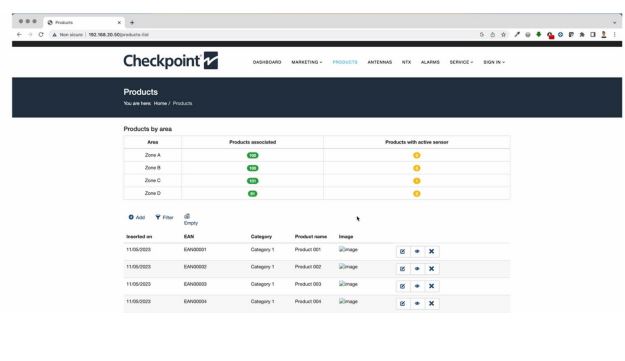Delete the Product 003 row
This screenshot has width=625, height=361.
[431, 286]
